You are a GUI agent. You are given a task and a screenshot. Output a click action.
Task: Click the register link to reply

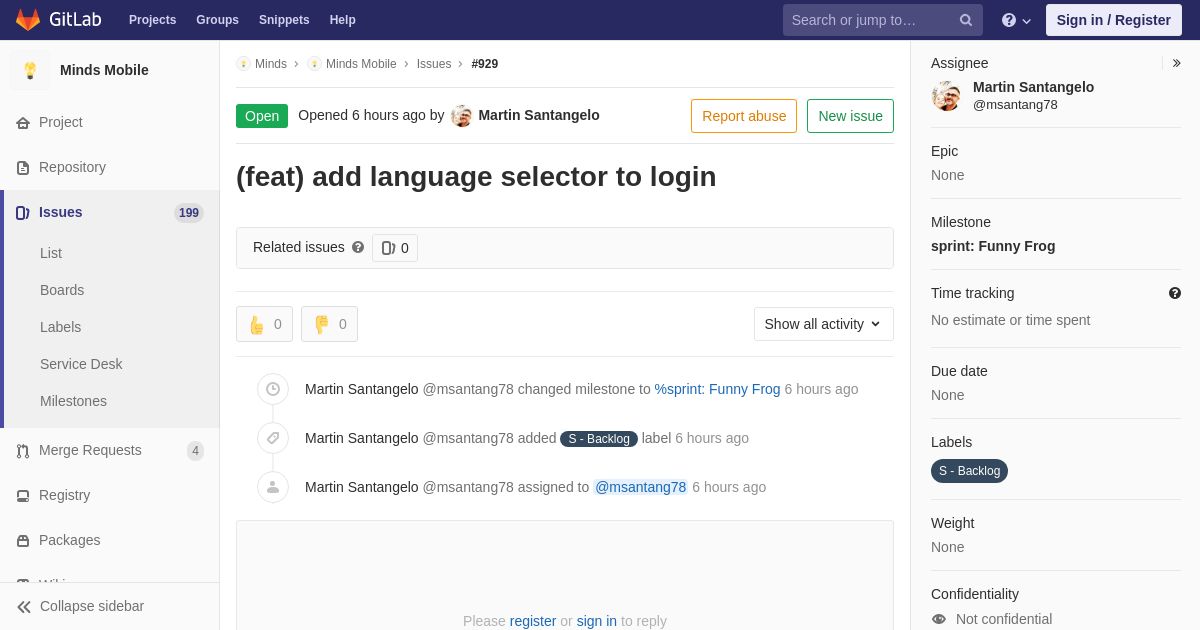pyautogui.click(x=533, y=621)
